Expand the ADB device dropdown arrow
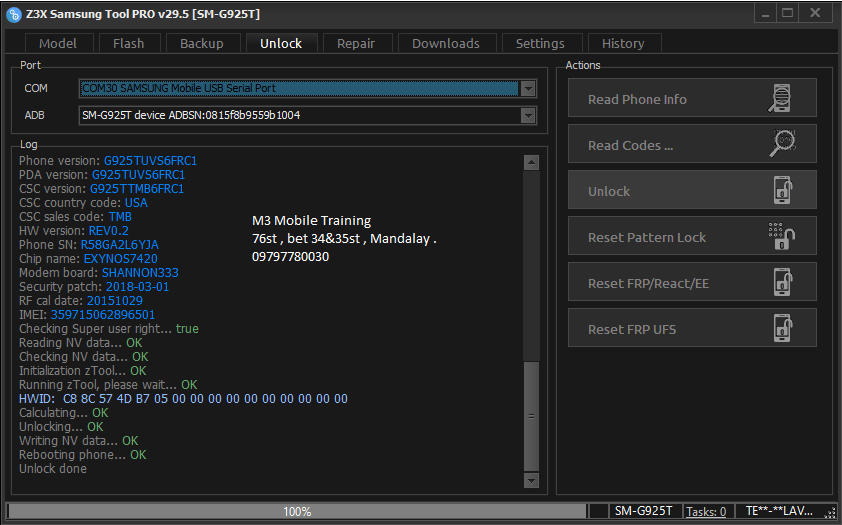 tap(528, 115)
